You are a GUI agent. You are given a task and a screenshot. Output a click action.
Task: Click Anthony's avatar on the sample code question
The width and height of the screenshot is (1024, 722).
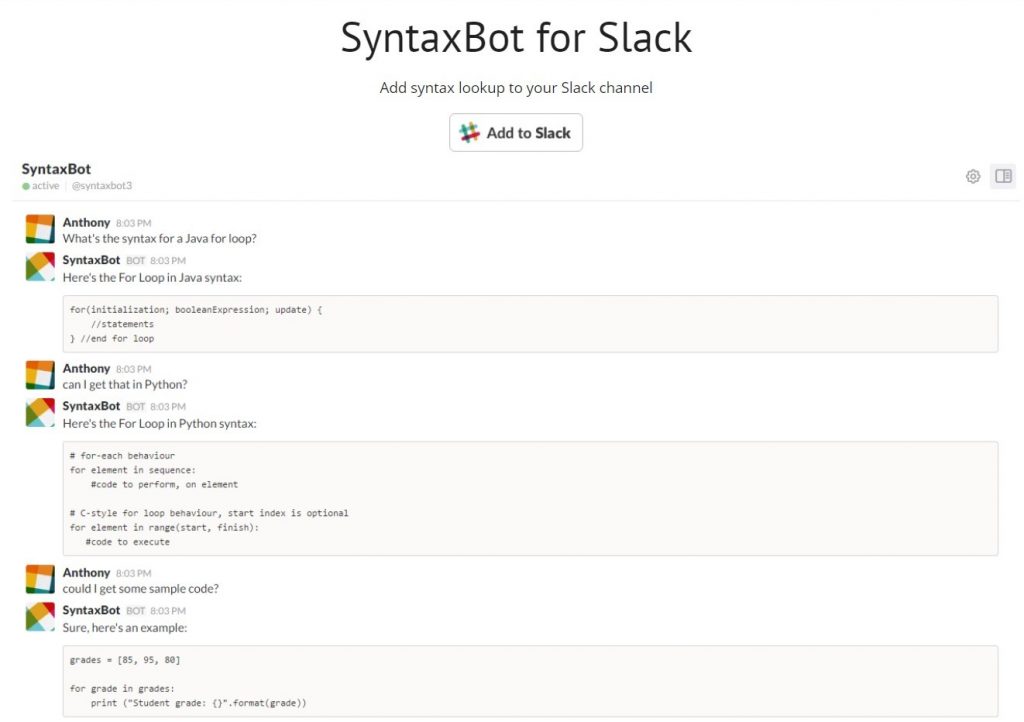click(x=40, y=579)
